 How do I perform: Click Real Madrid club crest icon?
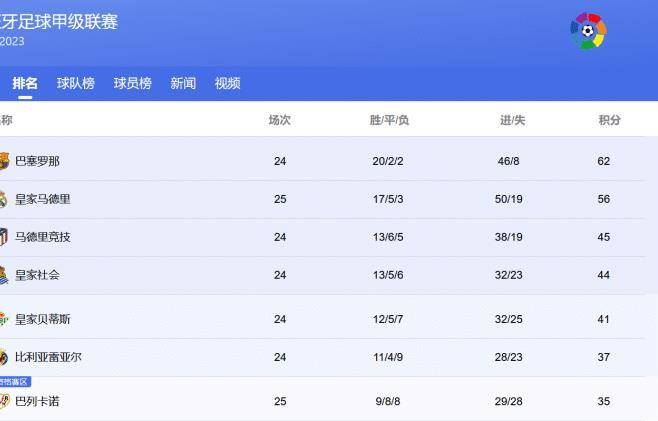(x=3, y=199)
